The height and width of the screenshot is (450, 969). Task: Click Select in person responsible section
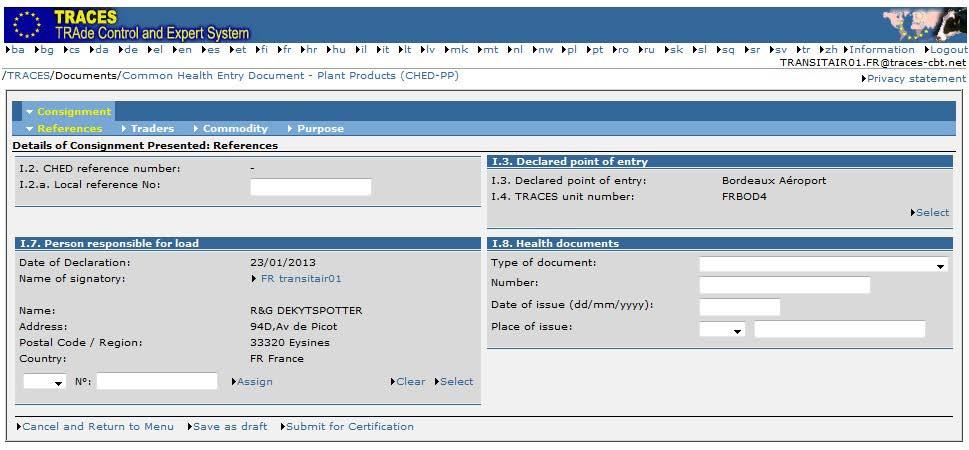click(454, 382)
